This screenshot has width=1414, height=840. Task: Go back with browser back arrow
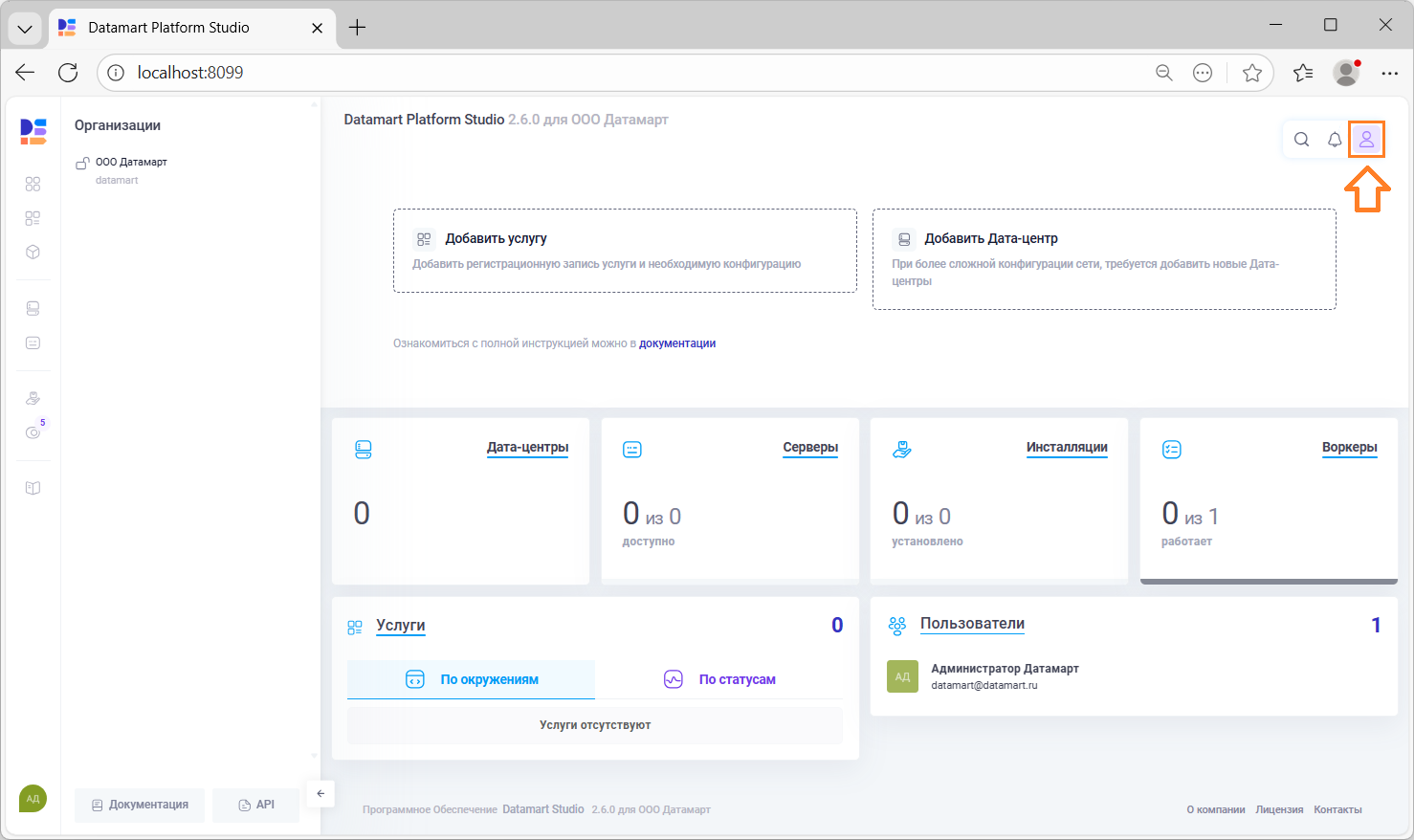[25, 73]
